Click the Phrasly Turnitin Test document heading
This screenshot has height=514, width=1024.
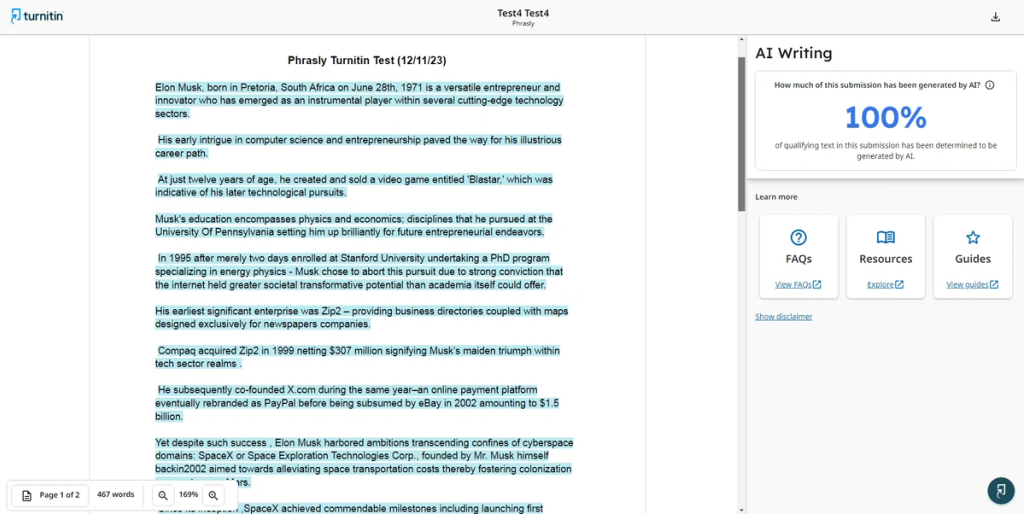[367, 61]
